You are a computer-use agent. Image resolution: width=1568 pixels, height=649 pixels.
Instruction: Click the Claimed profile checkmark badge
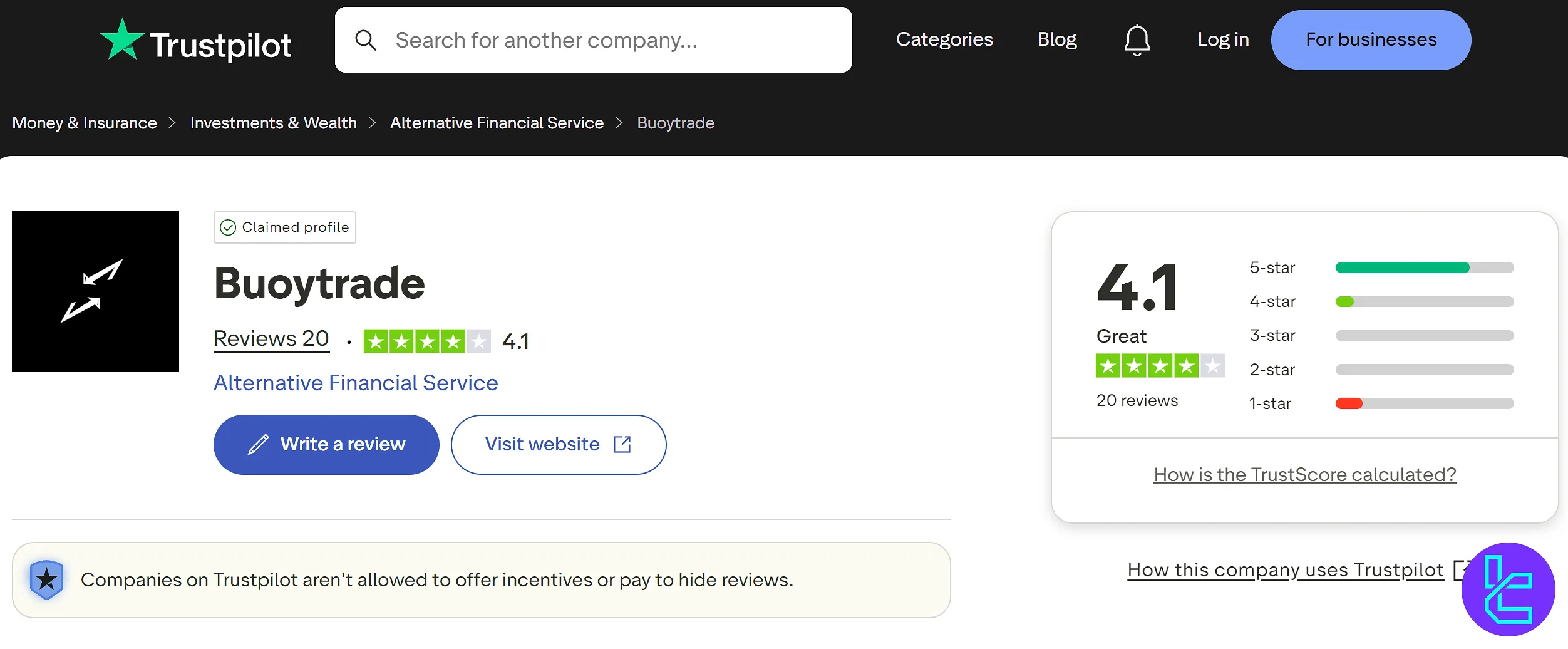(228, 227)
